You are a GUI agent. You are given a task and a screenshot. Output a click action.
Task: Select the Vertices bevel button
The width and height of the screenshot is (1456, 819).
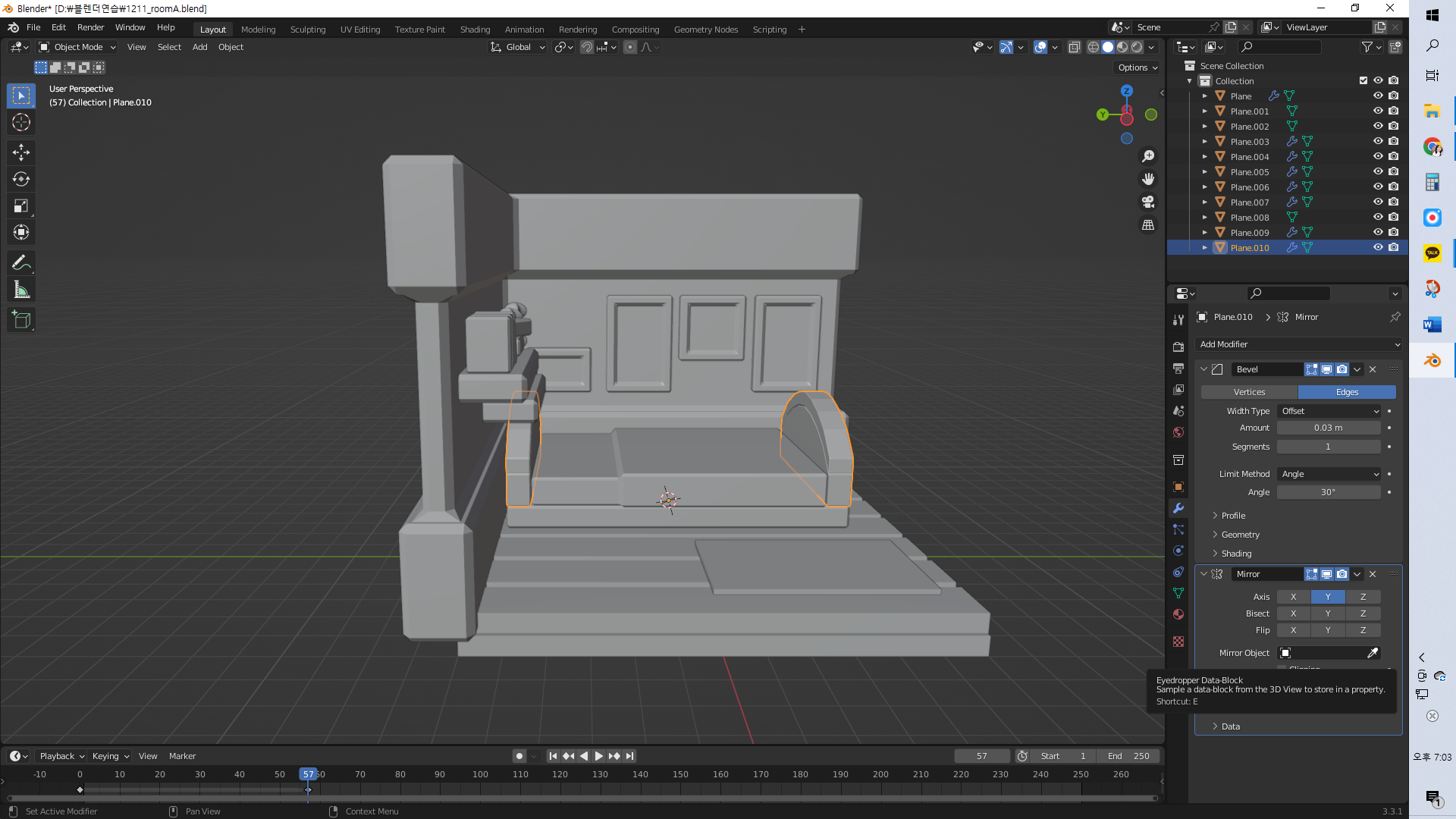[x=1249, y=392]
